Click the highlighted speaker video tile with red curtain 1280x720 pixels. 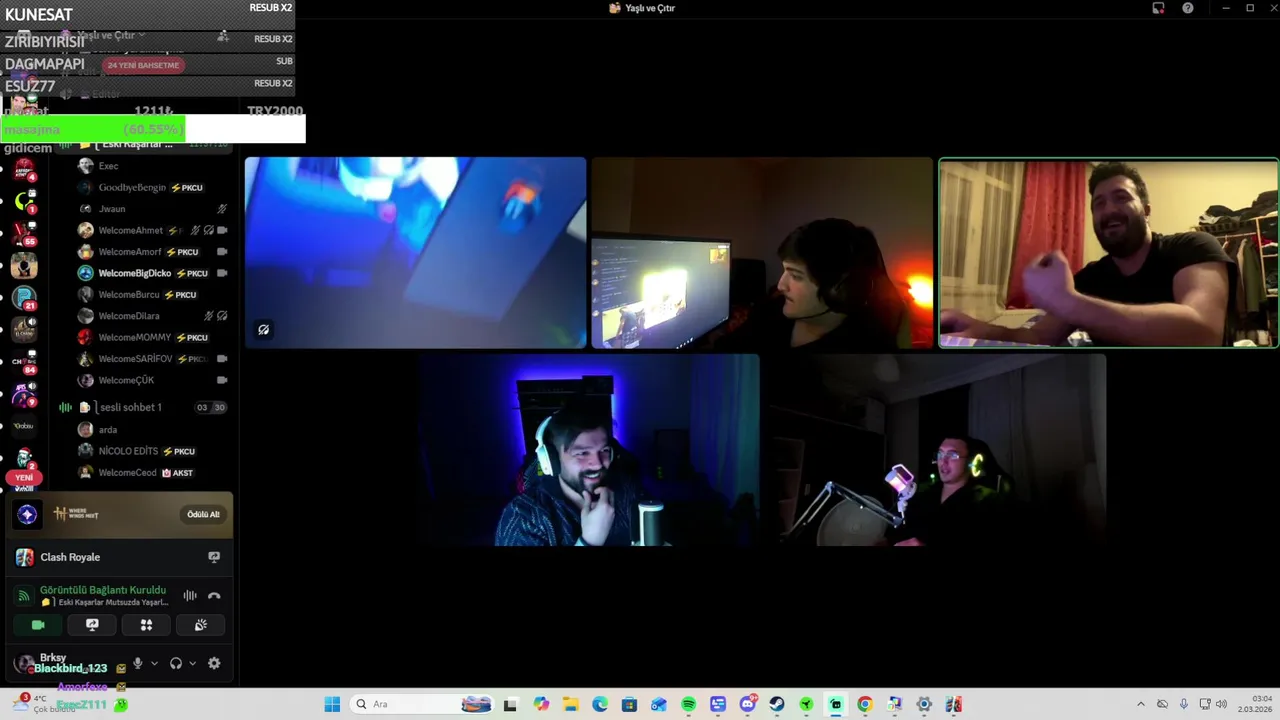pos(1108,253)
